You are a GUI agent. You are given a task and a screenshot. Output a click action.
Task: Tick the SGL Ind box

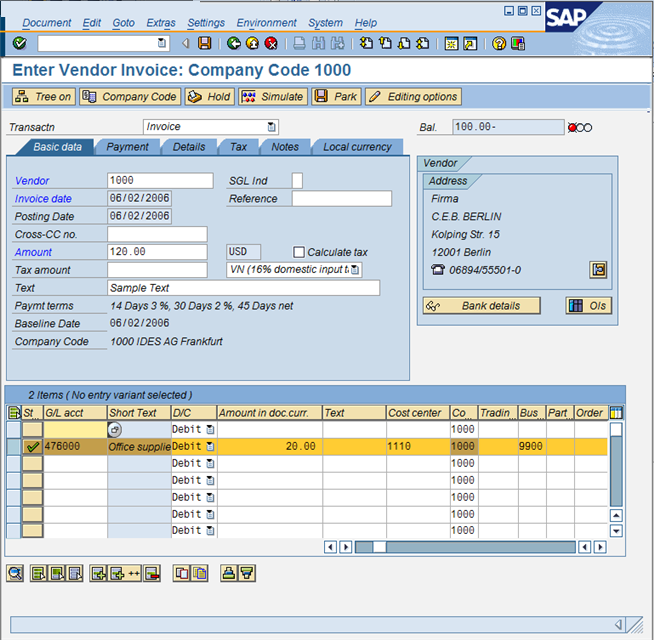click(x=297, y=181)
